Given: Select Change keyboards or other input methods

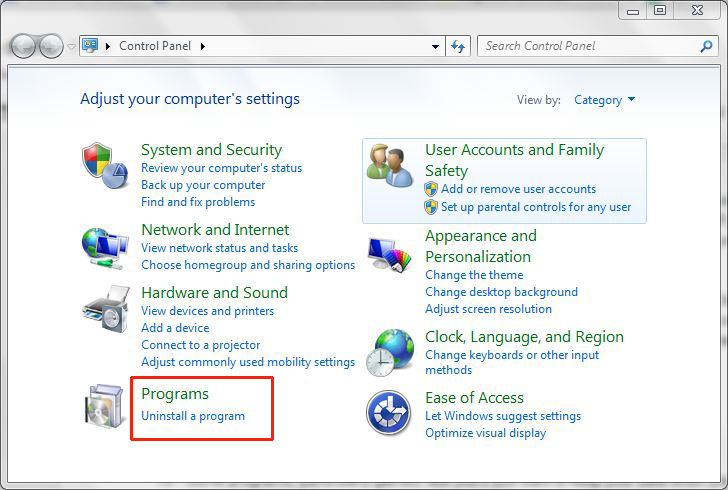Looking at the screenshot, I should [512, 362].
